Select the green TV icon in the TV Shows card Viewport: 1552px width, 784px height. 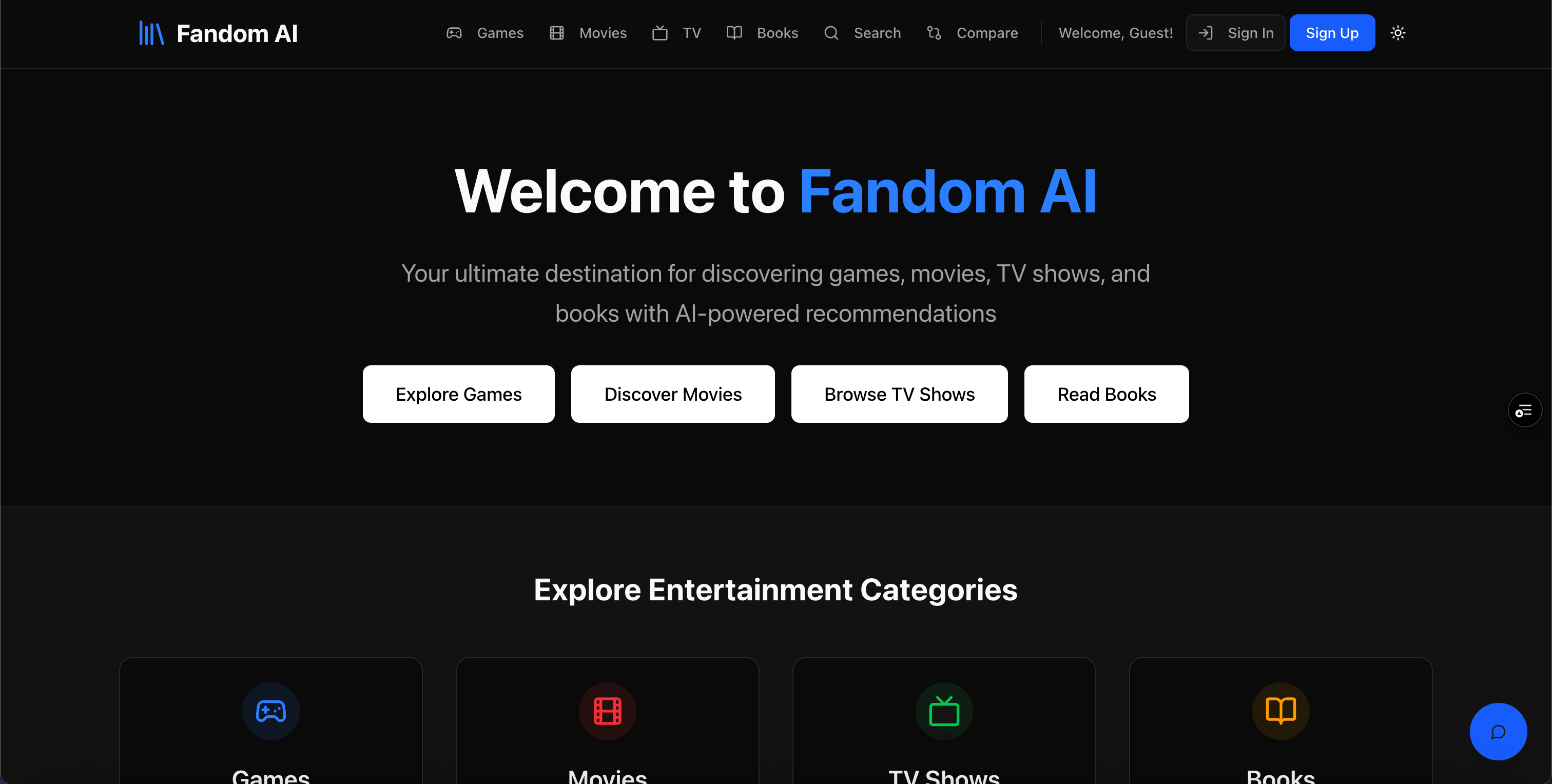tap(944, 711)
